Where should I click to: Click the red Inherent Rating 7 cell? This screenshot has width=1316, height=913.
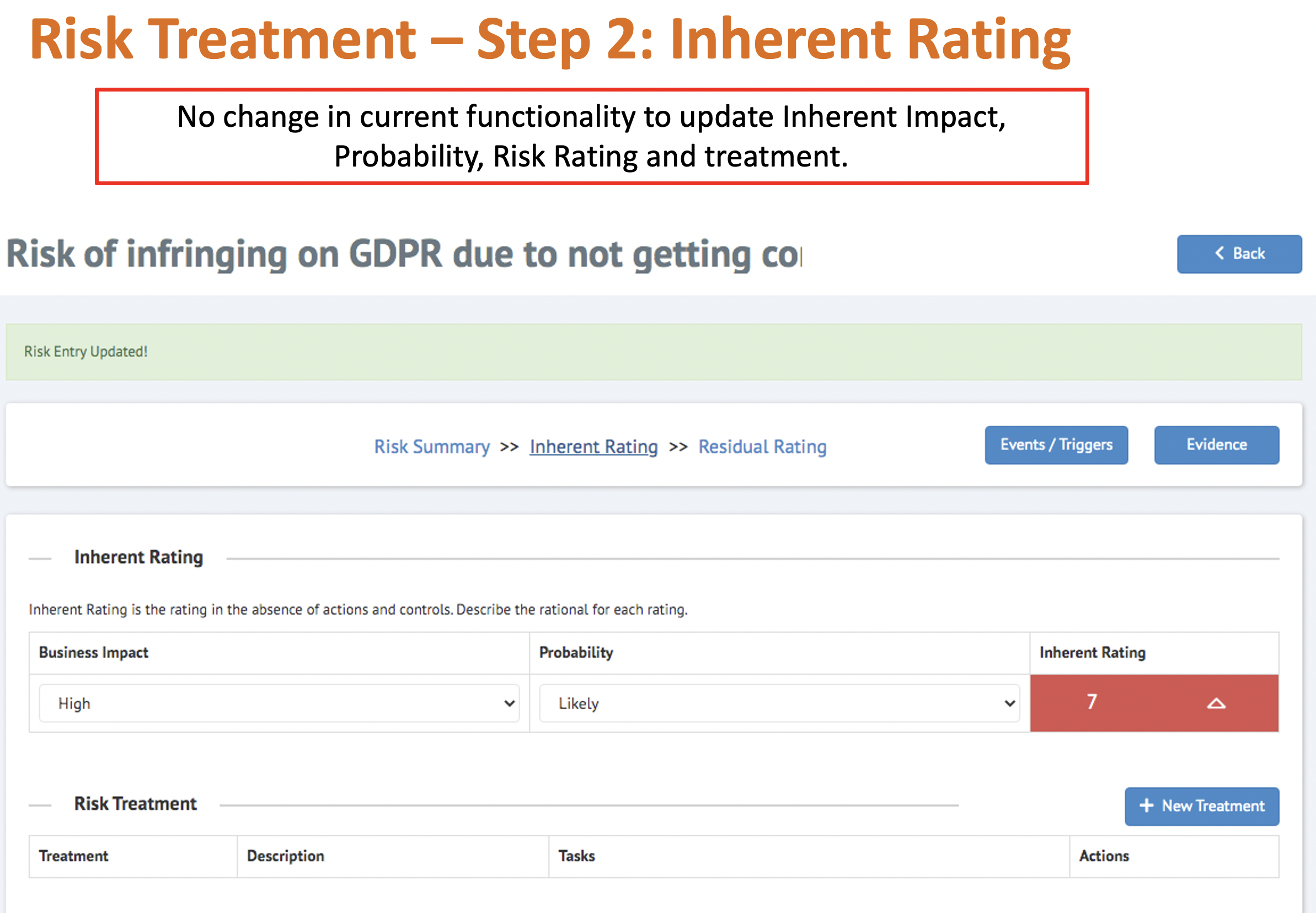[1092, 702]
